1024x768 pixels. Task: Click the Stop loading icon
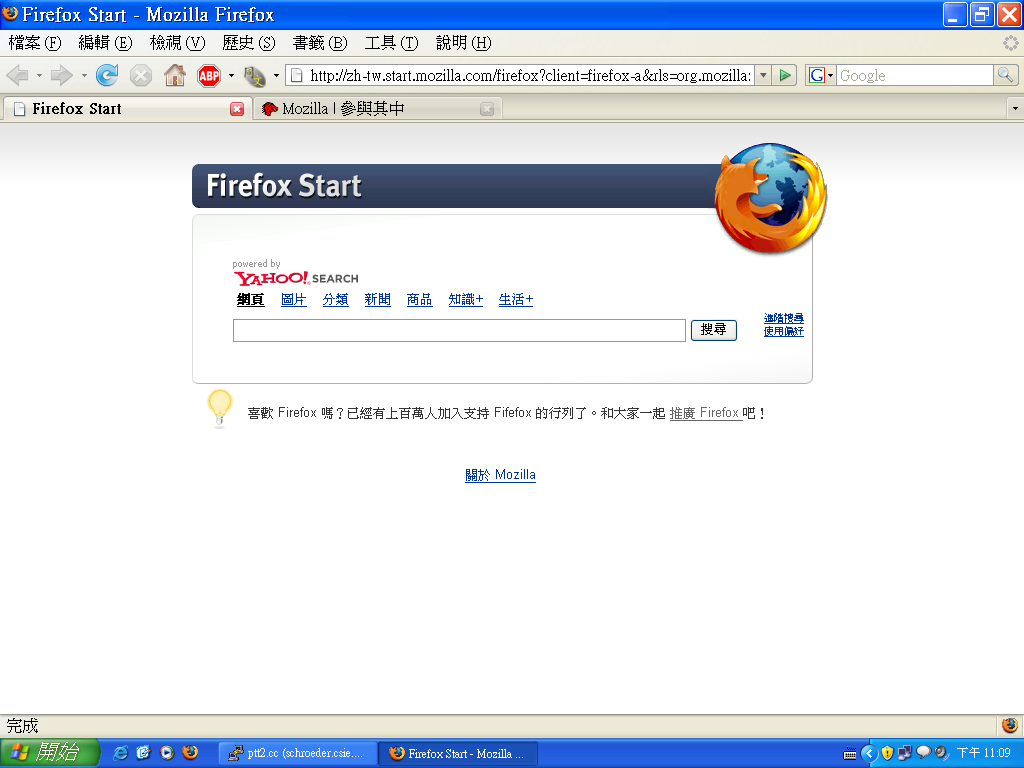pyautogui.click(x=140, y=76)
